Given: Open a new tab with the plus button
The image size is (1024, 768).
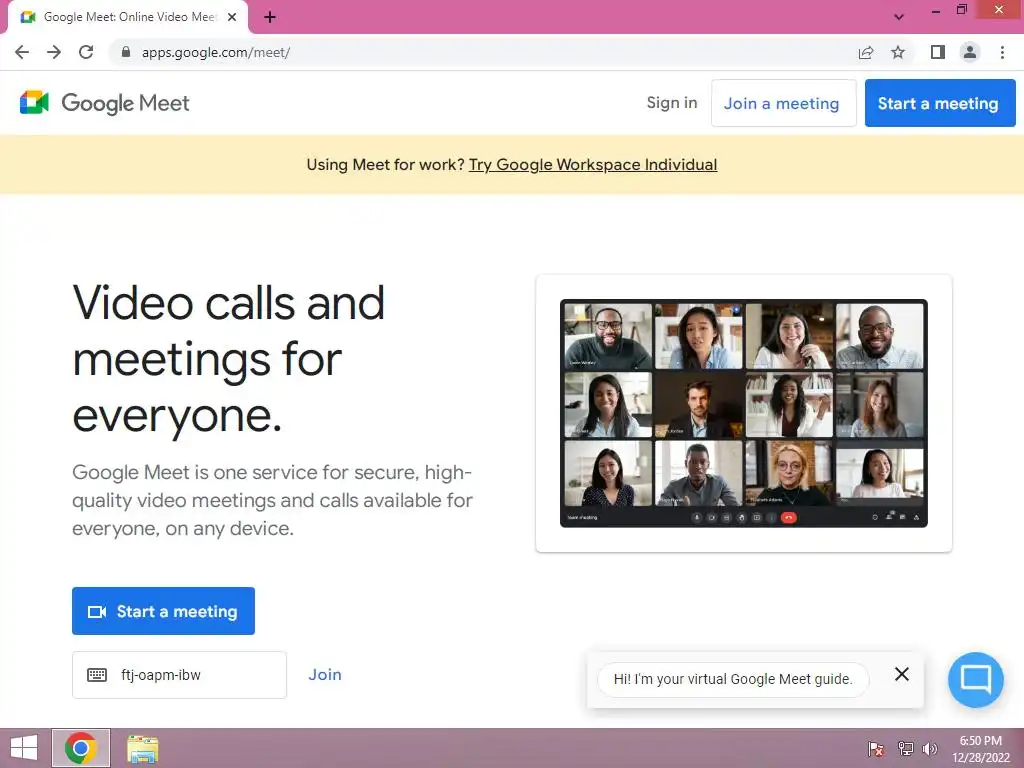Looking at the screenshot, I should 270,17.
